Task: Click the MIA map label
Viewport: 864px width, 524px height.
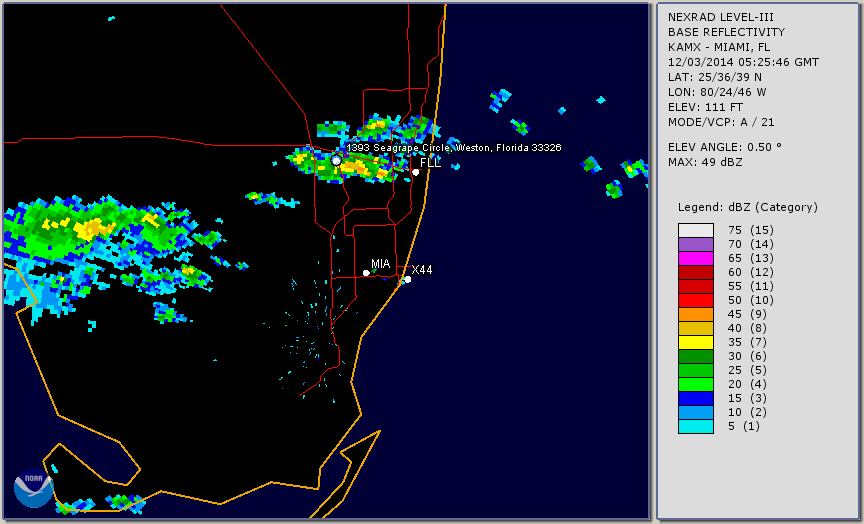Action: (381, 264)
